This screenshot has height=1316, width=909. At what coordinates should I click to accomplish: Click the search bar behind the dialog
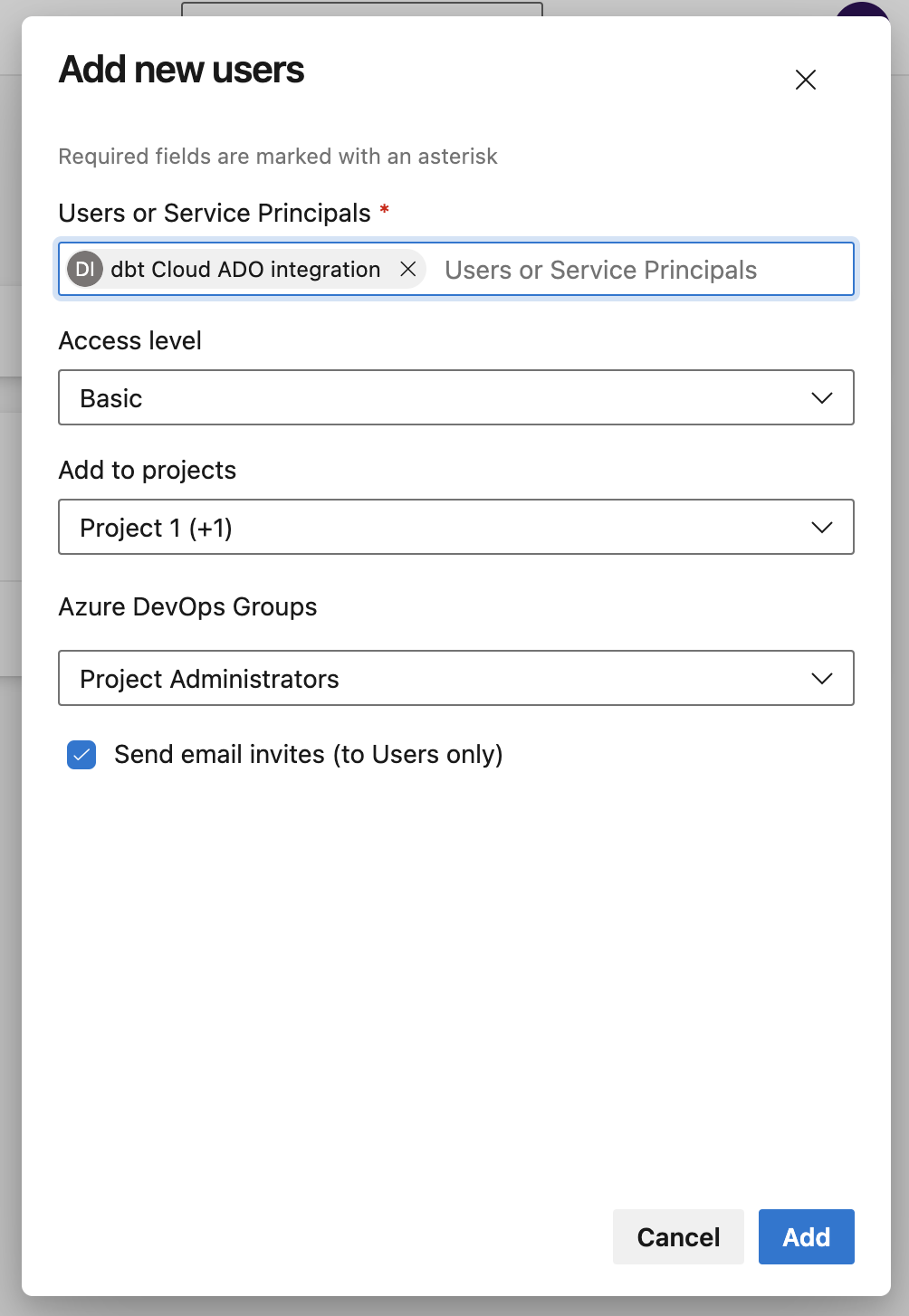tap(362, 7)
